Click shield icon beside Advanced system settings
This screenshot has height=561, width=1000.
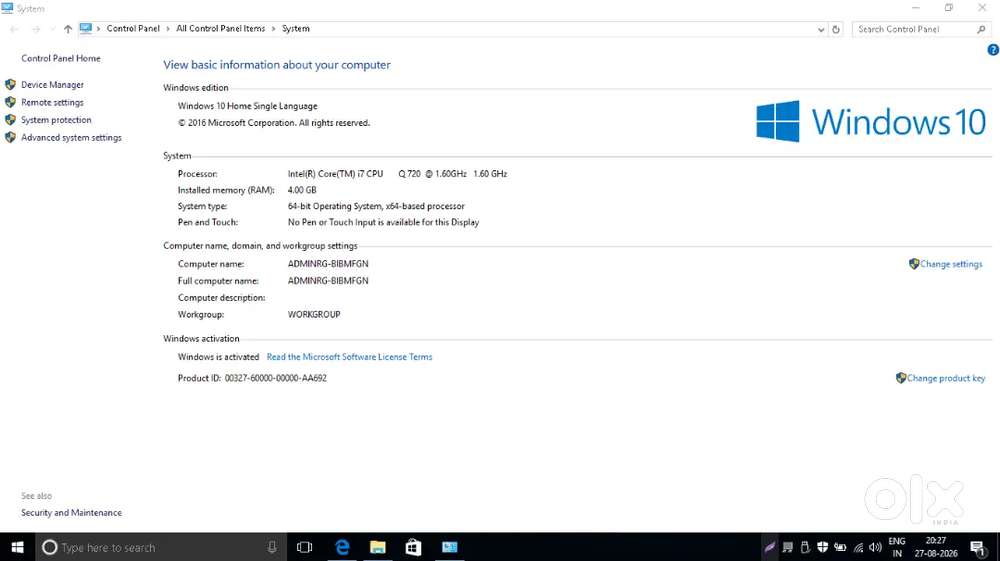pyautogui.click(x=10, y=137)
